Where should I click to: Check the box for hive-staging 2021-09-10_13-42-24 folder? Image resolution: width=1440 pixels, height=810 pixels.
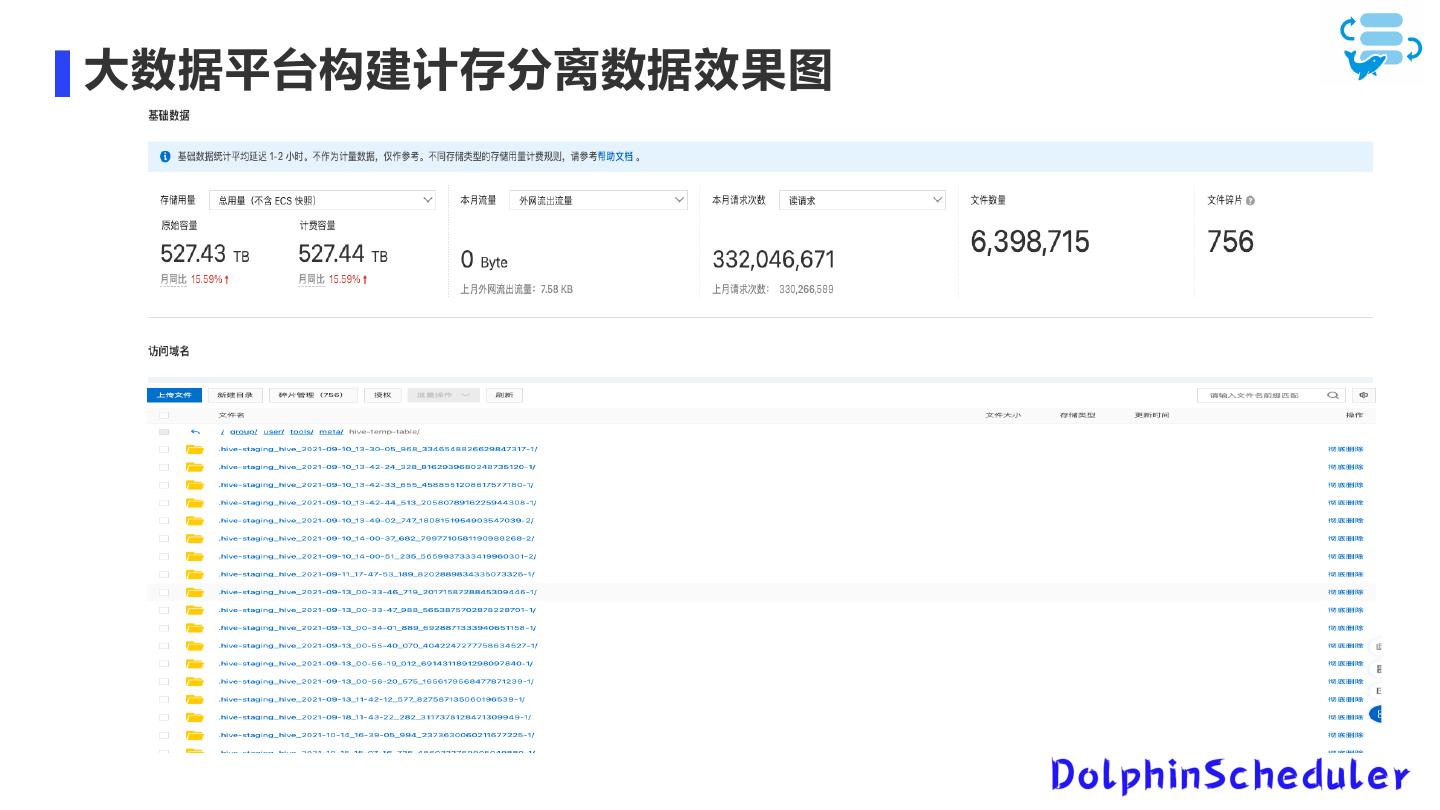tap(164, 467)
